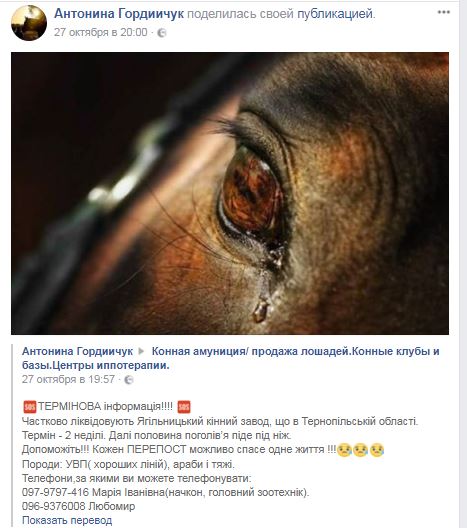Viewport: 467px width, 528px height.
Task: Open the '27 октября в 20:00' timestamp
Action: pyautogui.click(x=101, y=32)
